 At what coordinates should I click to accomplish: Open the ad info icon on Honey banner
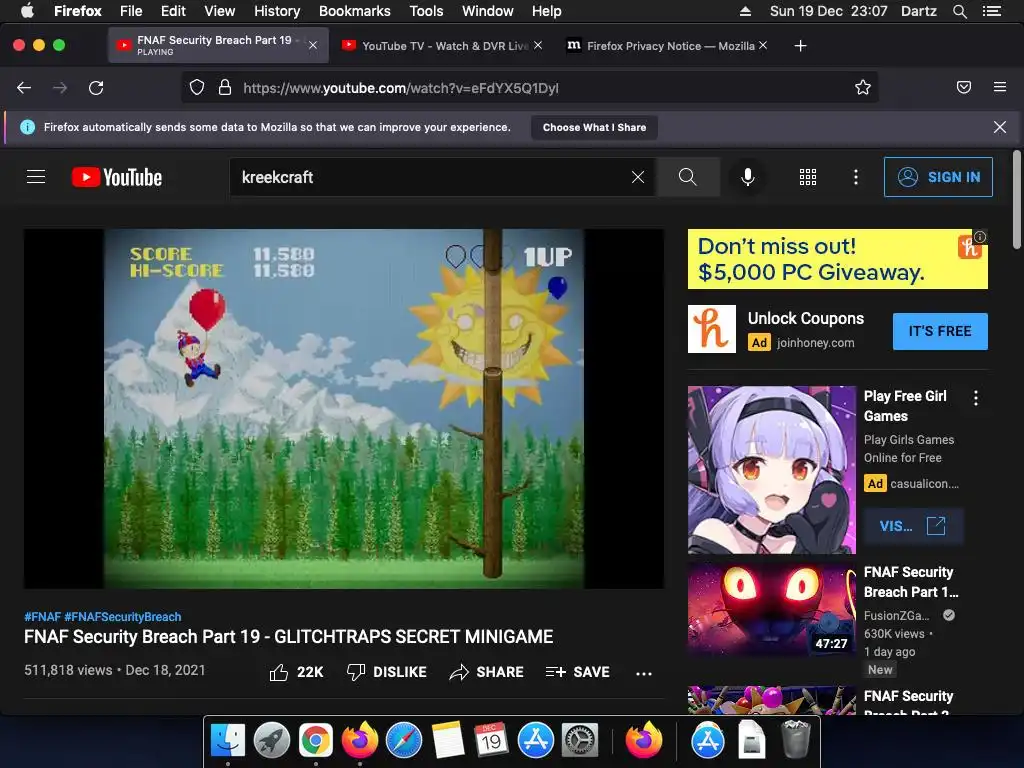click(980, 236)
